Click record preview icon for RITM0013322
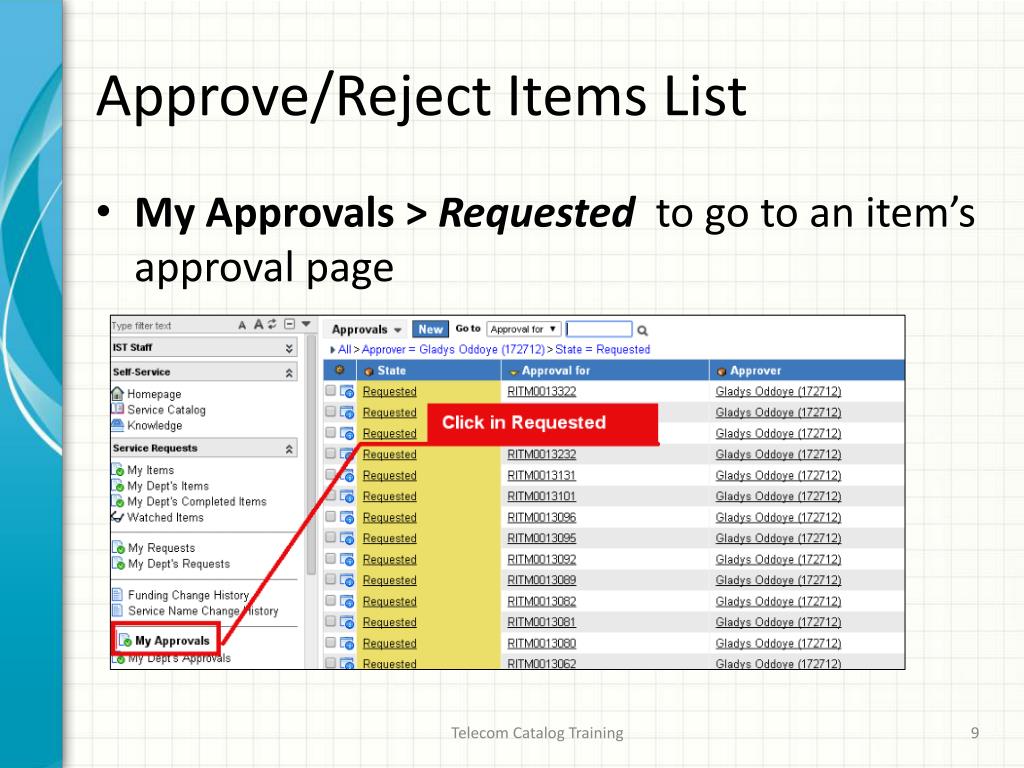This screenshot has width=1024, height=768. click(x=347, y=392)
